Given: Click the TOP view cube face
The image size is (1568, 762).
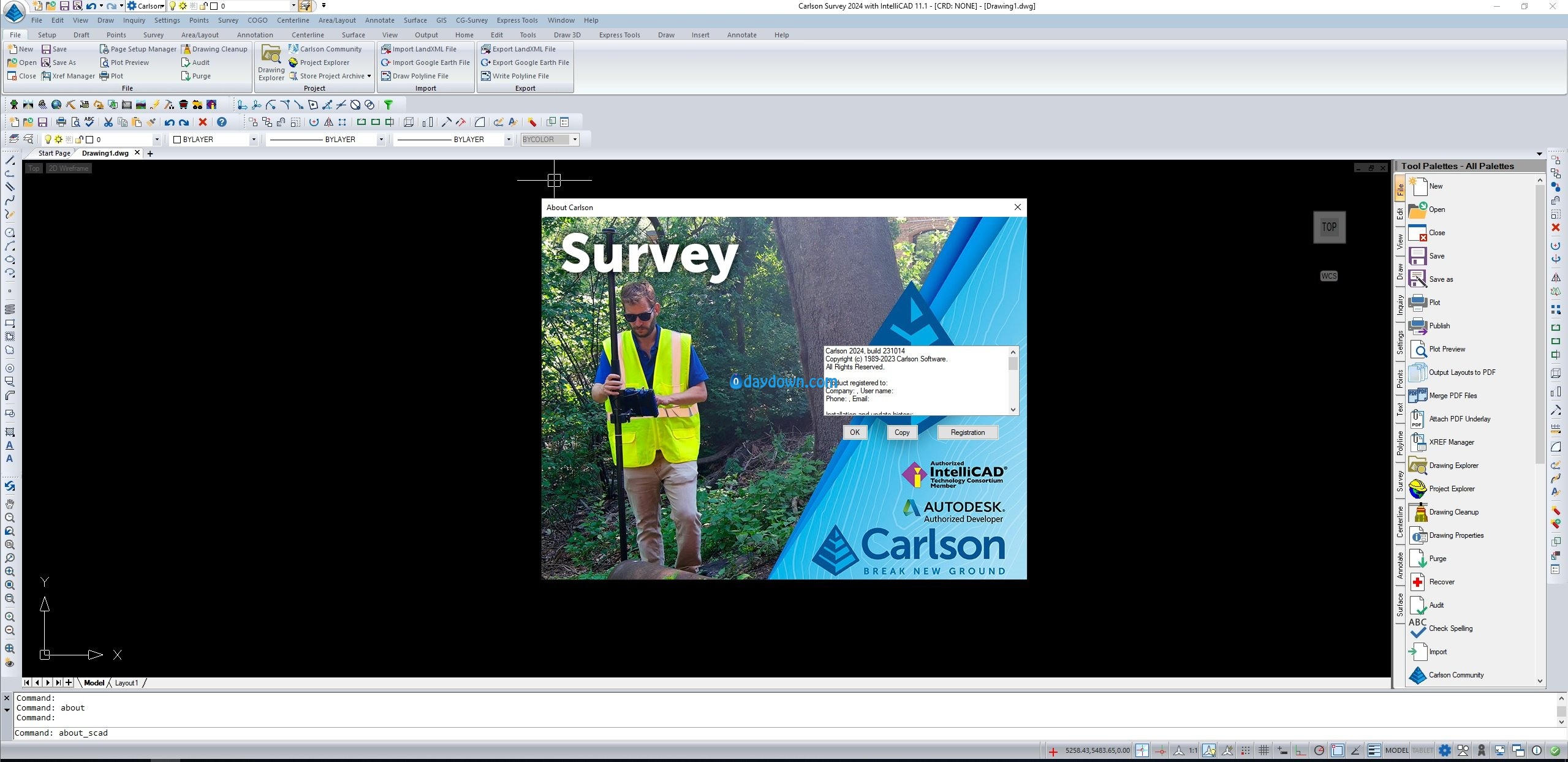Looking at the screenshot, I should [1329, 227].
